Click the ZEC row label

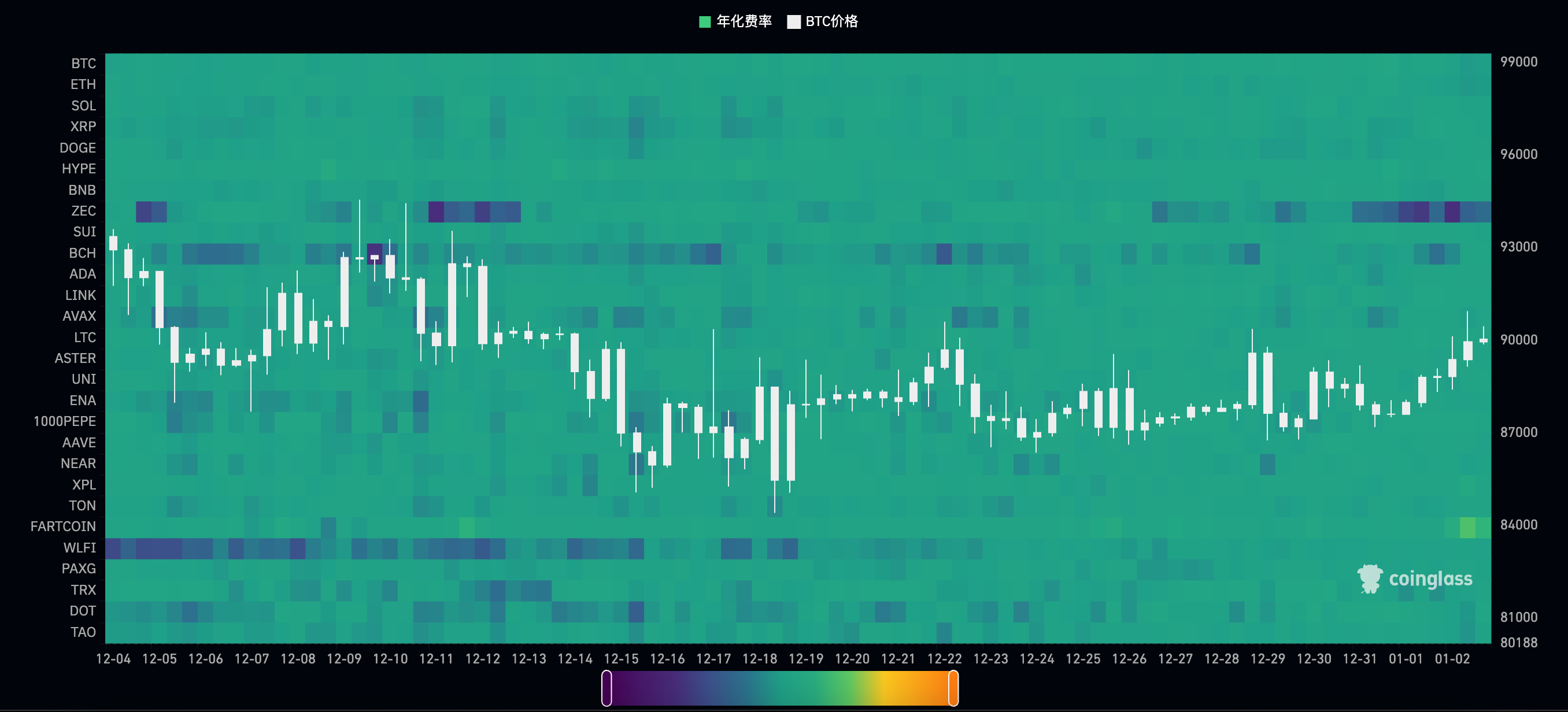point(83,210)
